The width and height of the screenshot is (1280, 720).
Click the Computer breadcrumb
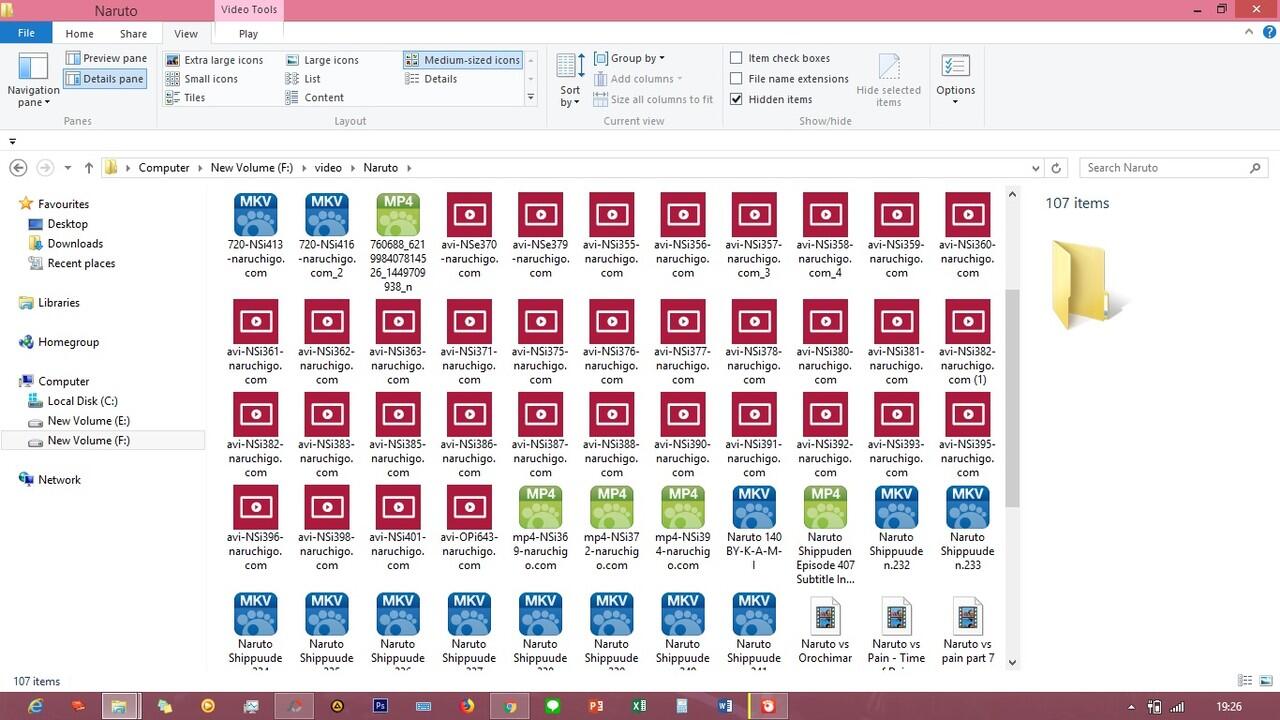(x=164, y=168)
